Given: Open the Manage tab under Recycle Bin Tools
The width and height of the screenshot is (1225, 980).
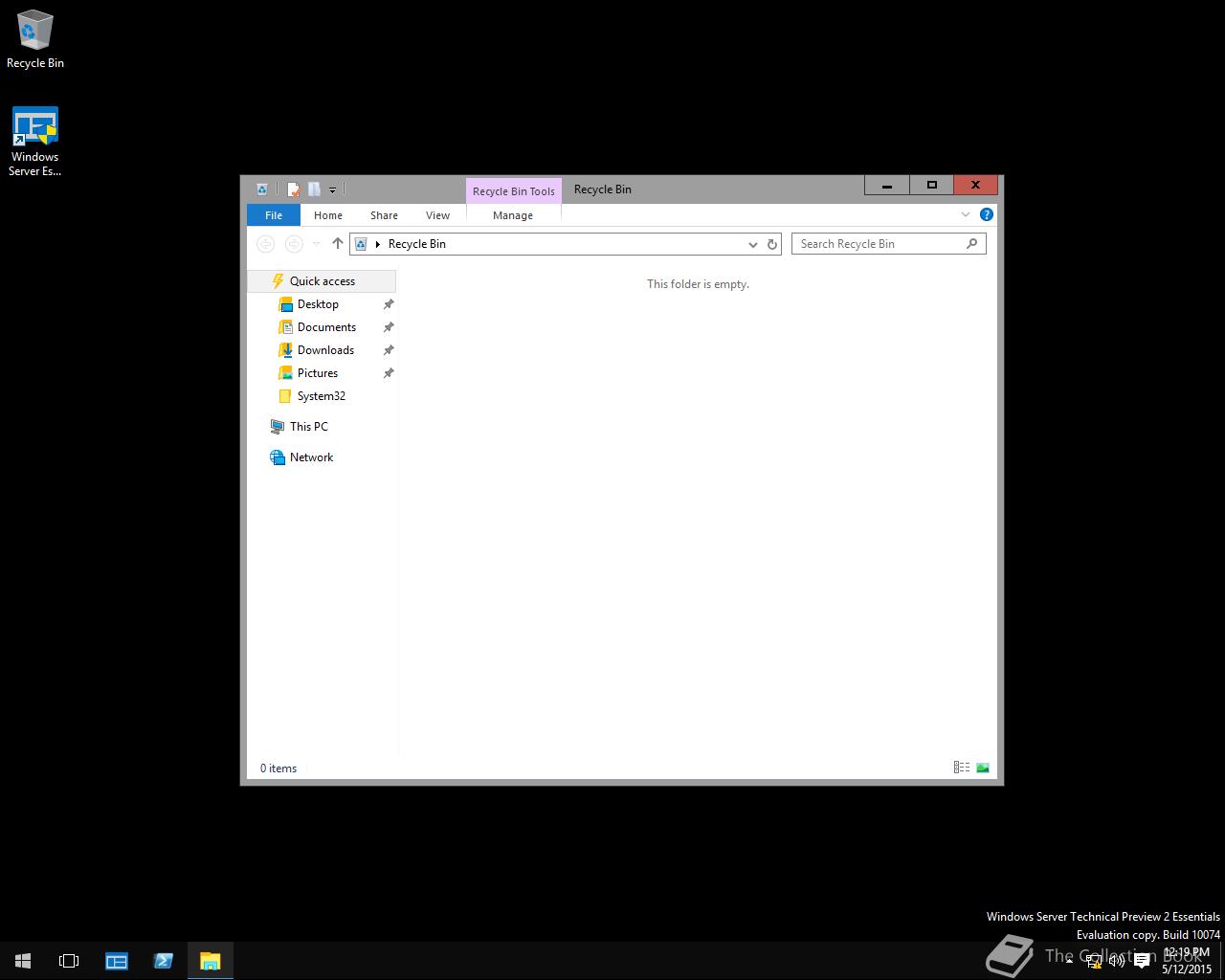Looking at the screenshot, I should click(513, 215).
